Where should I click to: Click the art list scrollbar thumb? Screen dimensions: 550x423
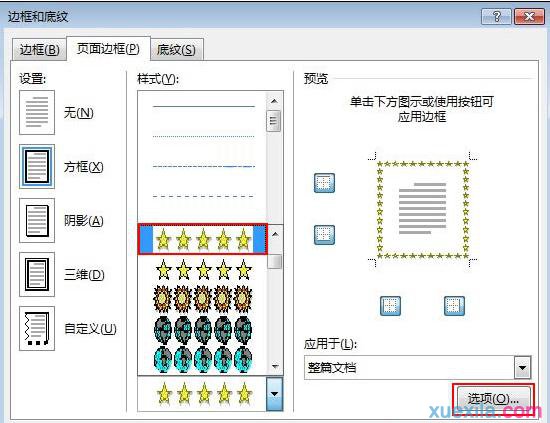pyautogui.click(x=276, y=262)
